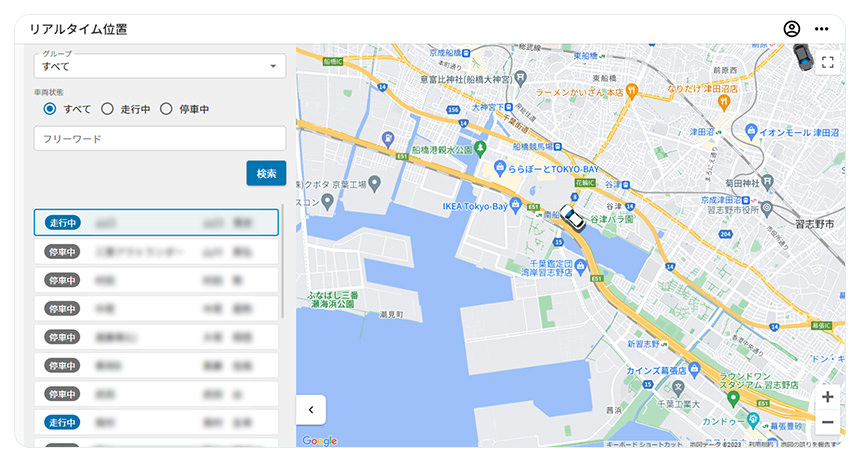Screen dimensions: 860x462
Task: Select the last fully visible 走行中 vehicle row
Action: pos(156,422)
